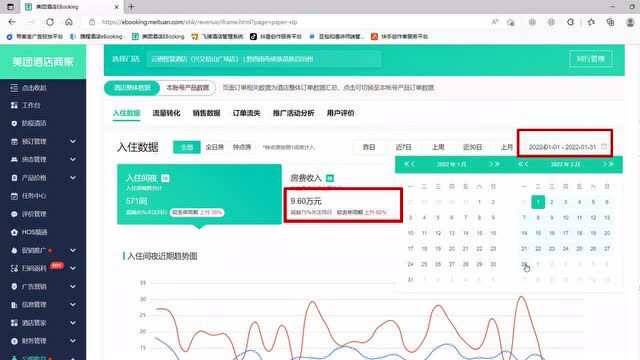This screenshot has width=640, height=360.
Task: Click the browser back arrow
Action: pos(12,22)
